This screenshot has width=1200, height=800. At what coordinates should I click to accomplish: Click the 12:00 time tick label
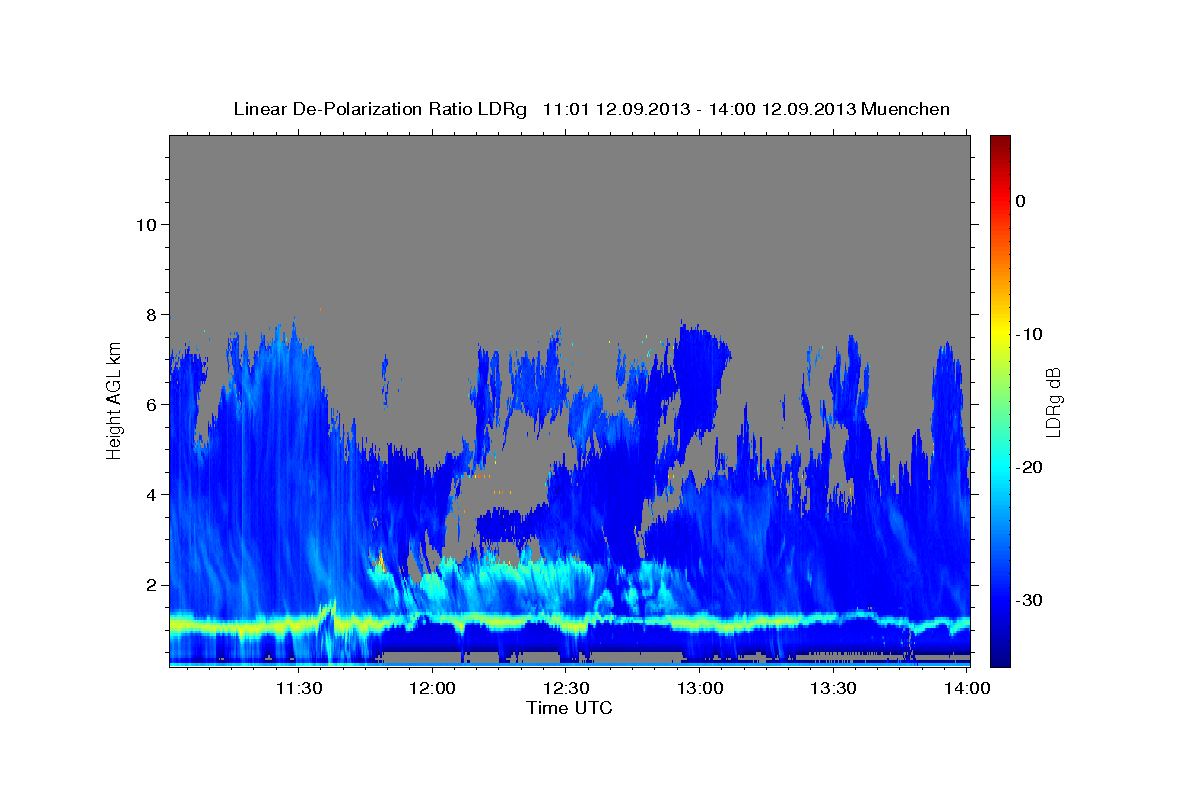pyautogui.click(x=432, y=689)
